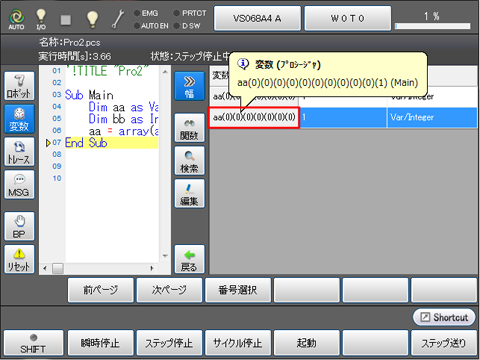Click the 番号選択 number select button
Viewport: 480px width, 360px height.
tap(238, 290)
